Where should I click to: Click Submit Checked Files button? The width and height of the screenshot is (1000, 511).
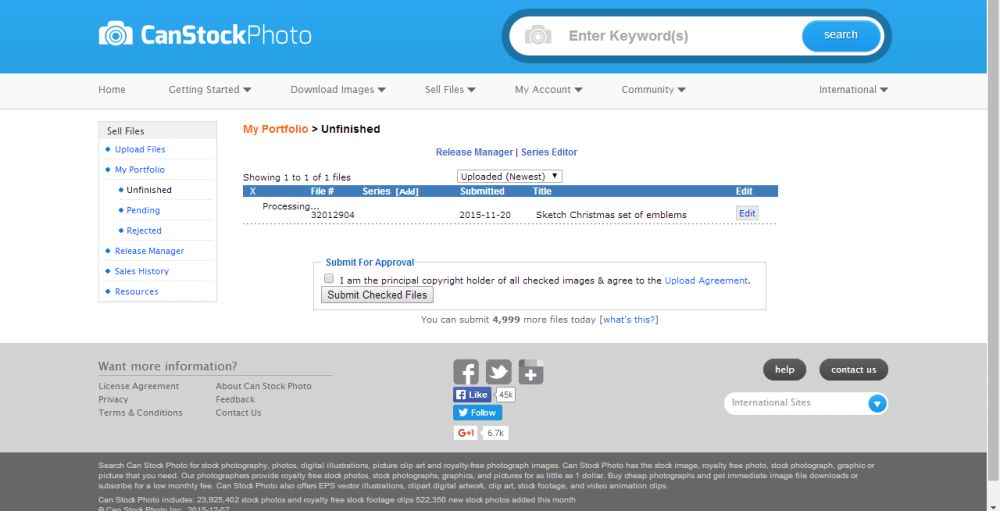click(x=377, y=295)
